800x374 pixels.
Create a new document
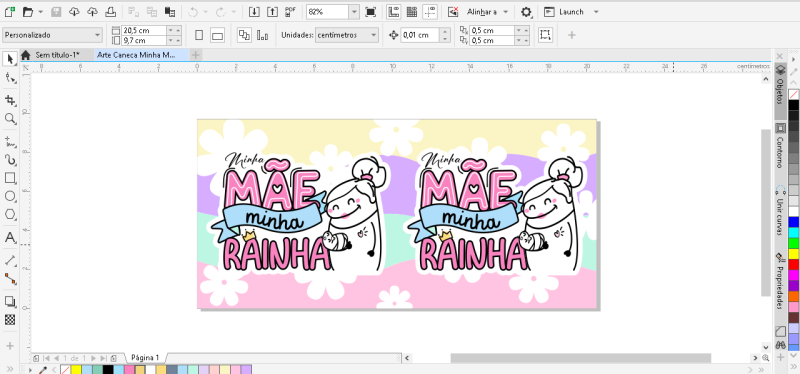click(x=9, y=11)
